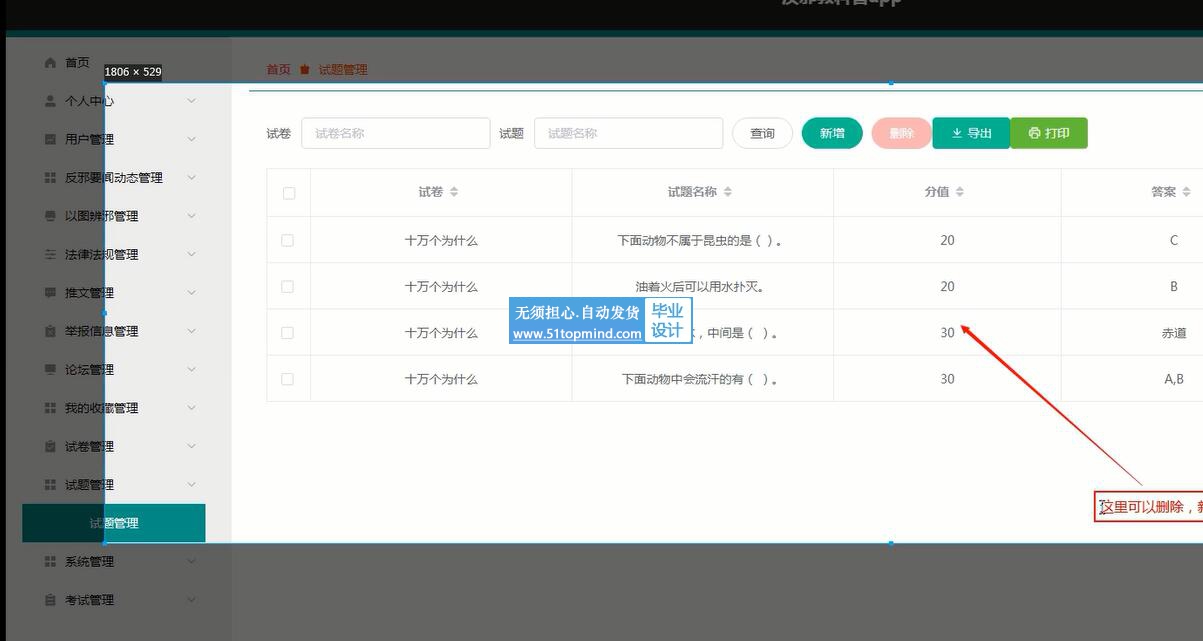Go to 首页 via breadcrumb link
Screen dimensions: 1203x641
(278, 69)
